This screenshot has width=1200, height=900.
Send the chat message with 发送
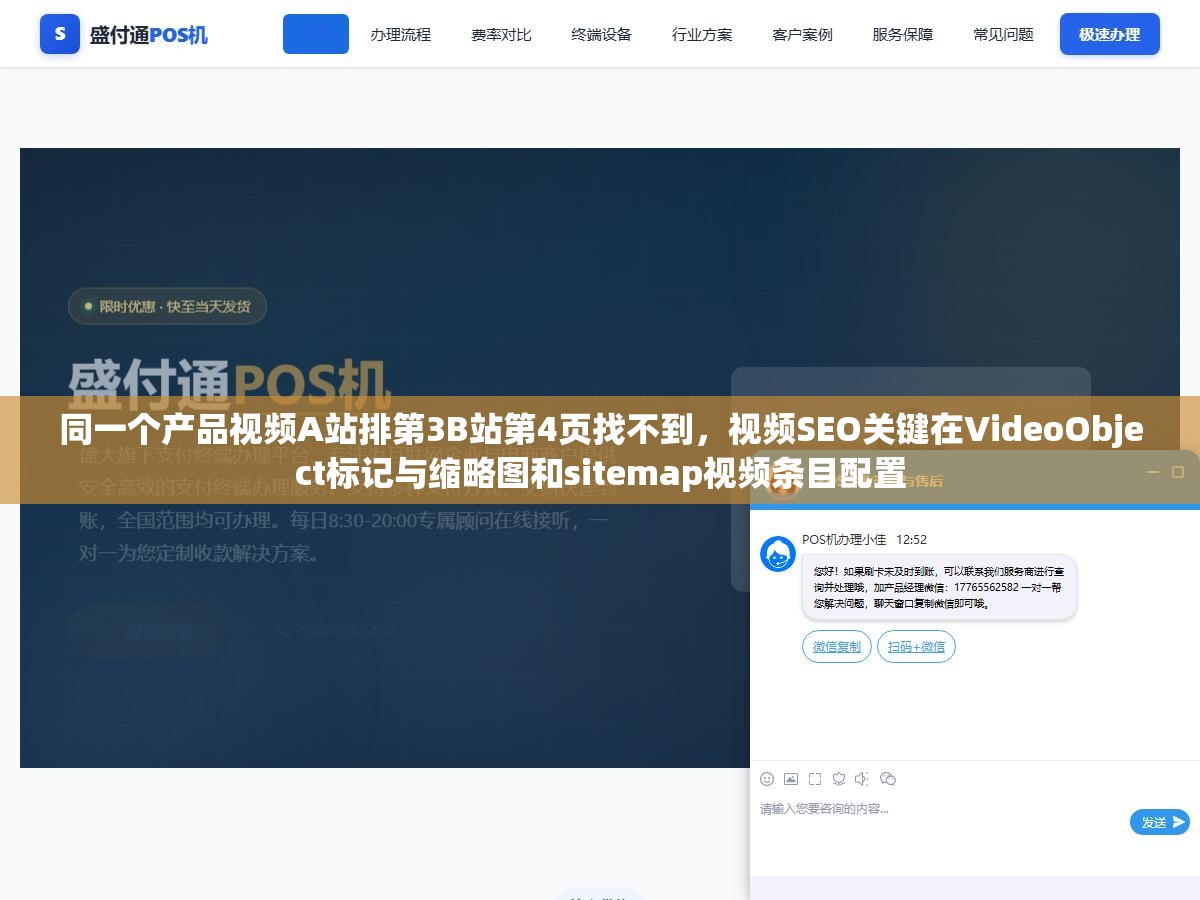point(1160,822)
